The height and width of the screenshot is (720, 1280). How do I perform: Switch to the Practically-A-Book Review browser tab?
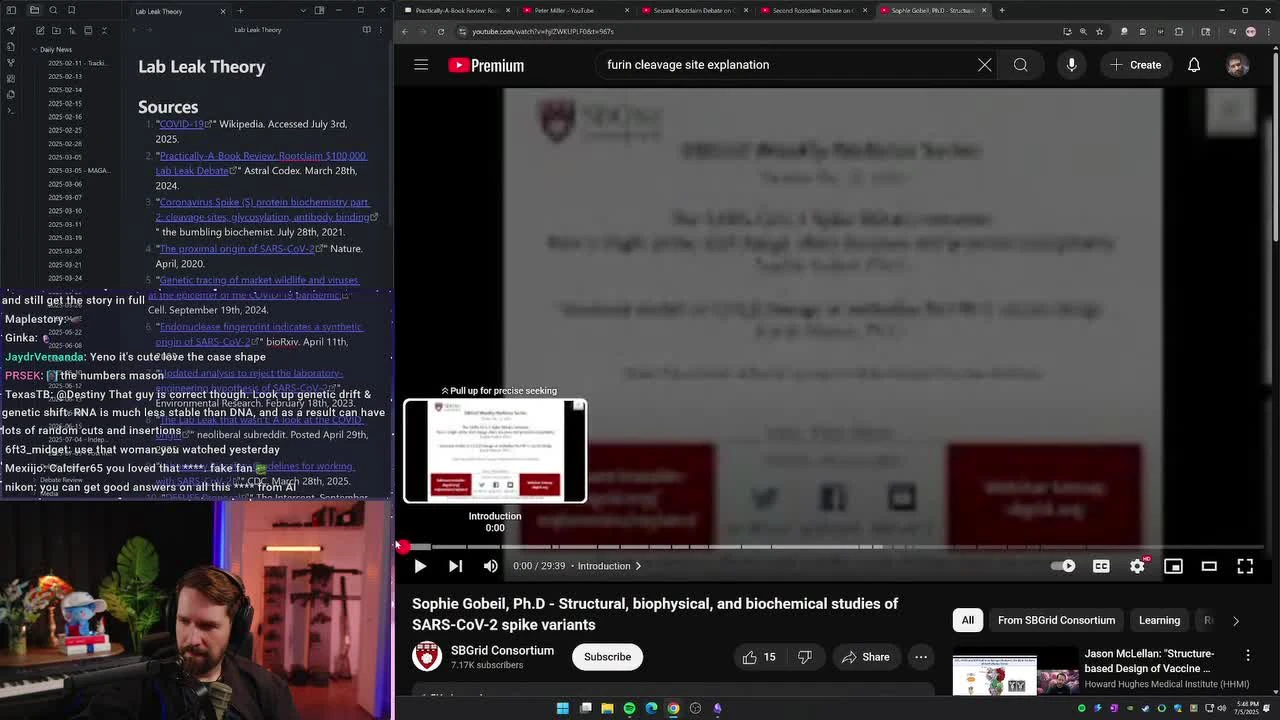(457, 10)
